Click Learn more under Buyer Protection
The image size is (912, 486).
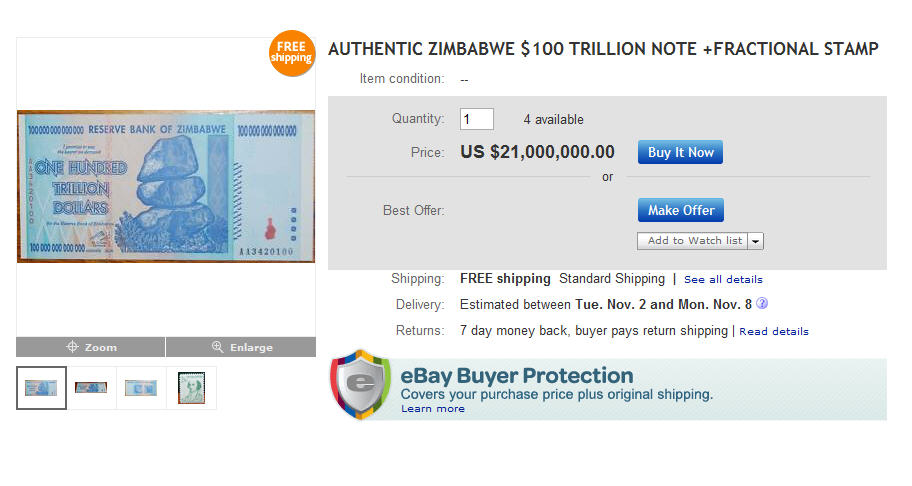[x=433, y=409]
